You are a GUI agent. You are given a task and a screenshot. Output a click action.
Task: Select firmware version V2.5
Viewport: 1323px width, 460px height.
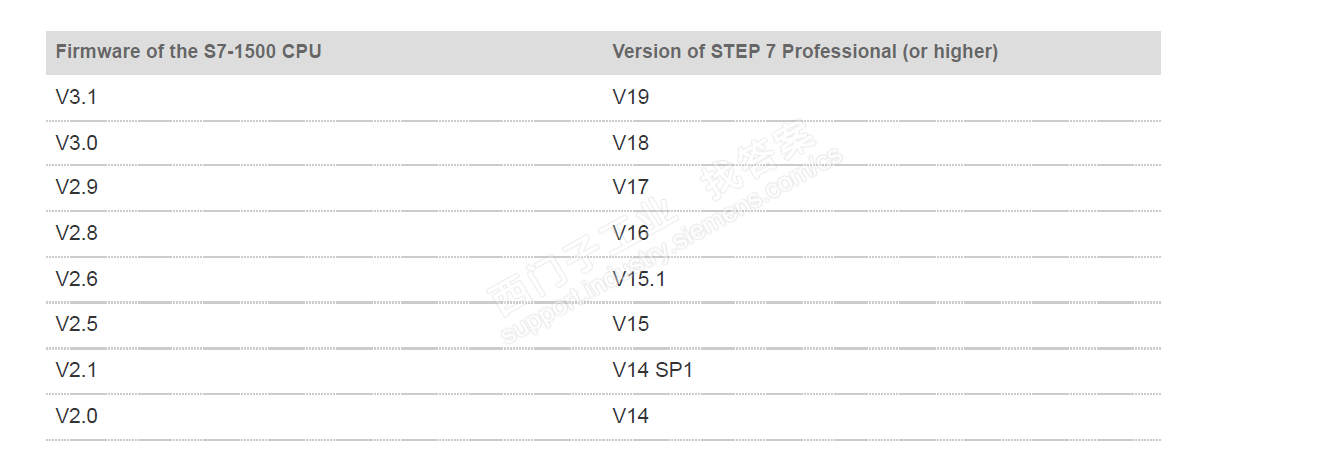click(76, 324)
